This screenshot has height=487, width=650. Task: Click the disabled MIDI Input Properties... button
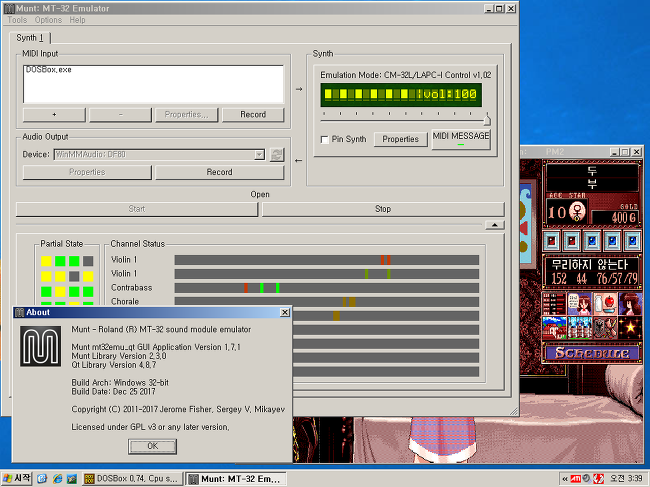187,115
